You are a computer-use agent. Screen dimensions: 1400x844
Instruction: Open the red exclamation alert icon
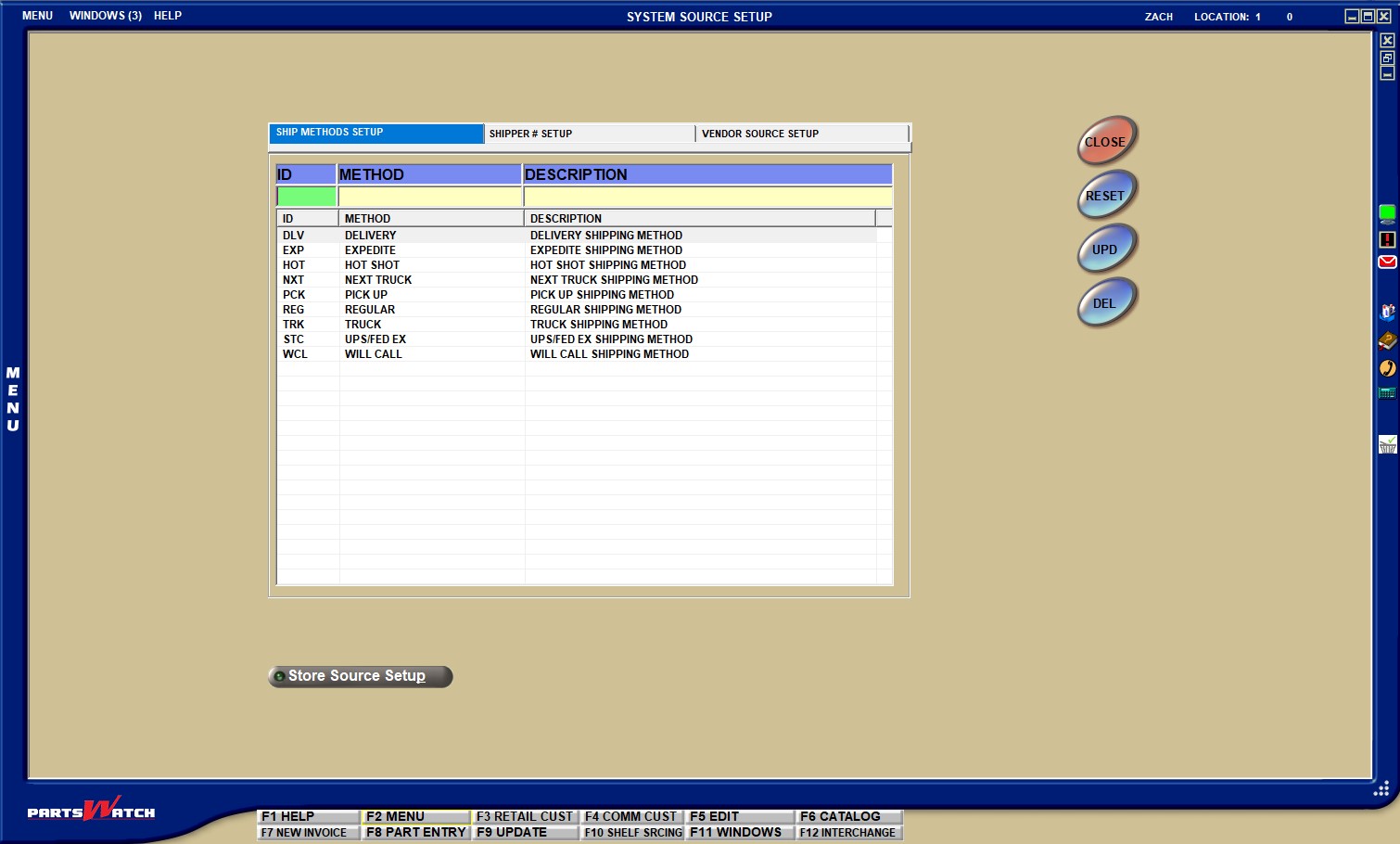click(1387, 239)
